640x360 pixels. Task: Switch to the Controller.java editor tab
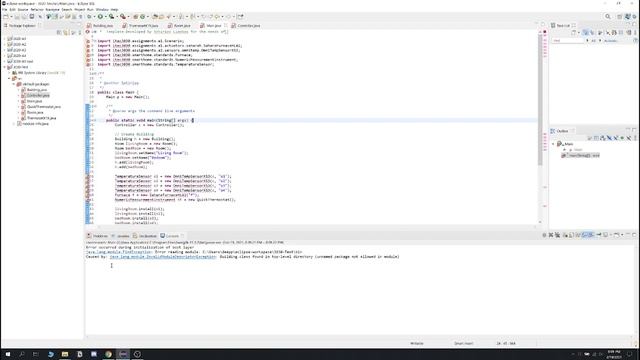point(246,26)
